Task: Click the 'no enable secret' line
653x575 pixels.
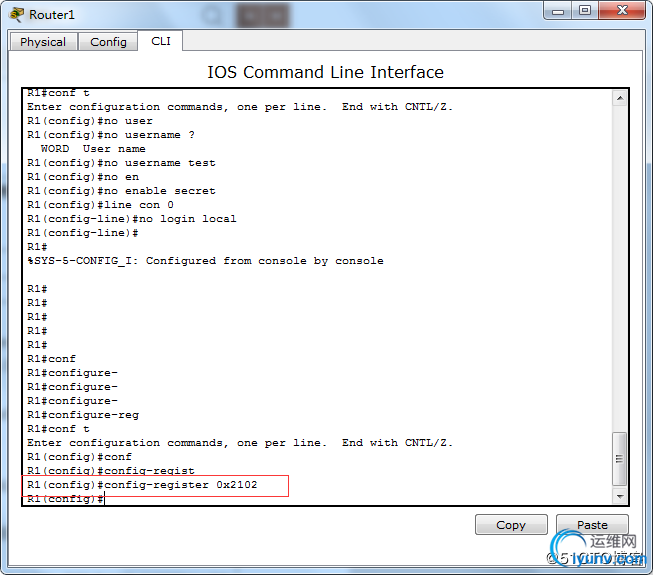Action: [121, 191]
